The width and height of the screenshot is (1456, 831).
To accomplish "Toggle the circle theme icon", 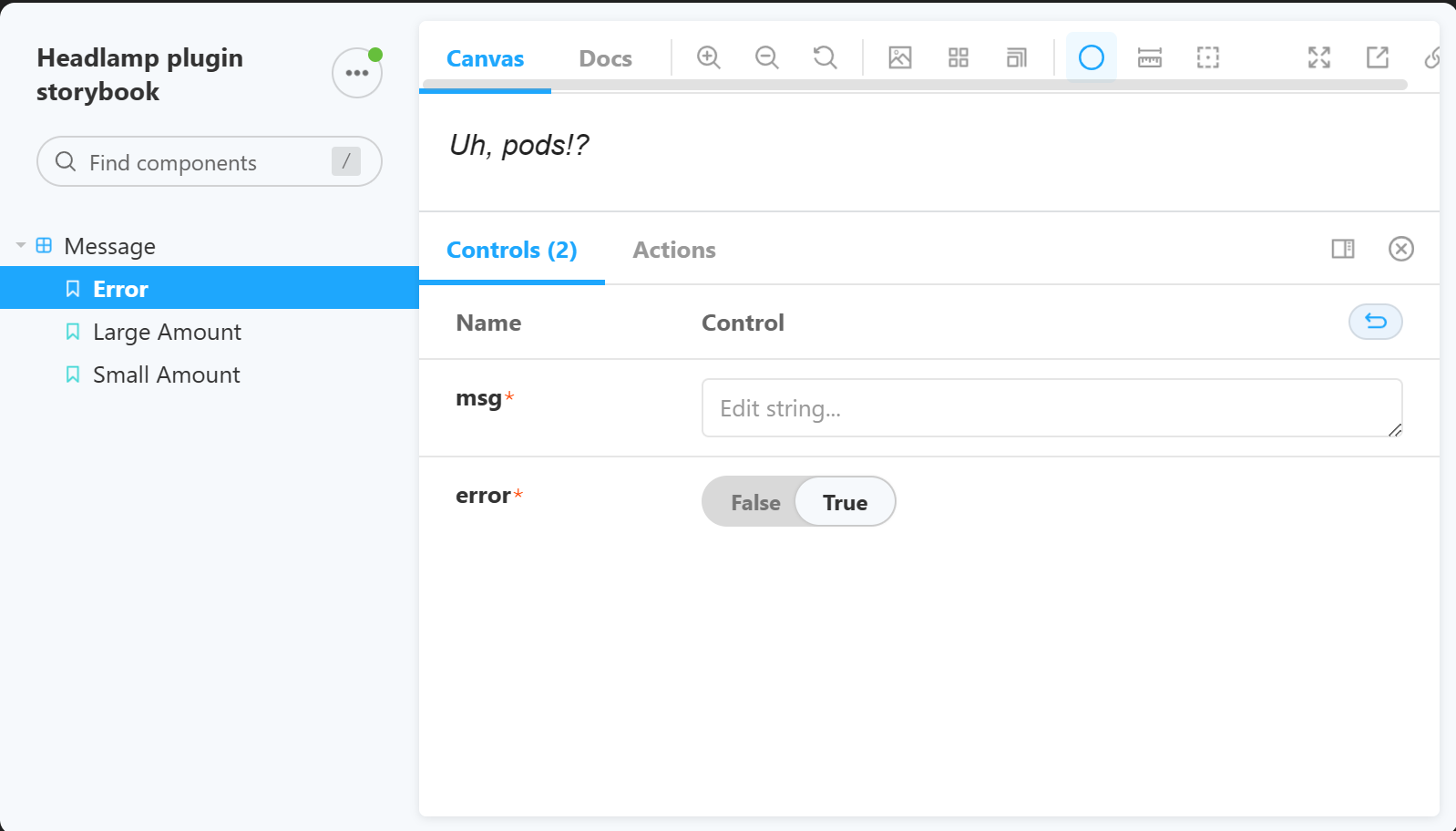I will pos(1092,57).
